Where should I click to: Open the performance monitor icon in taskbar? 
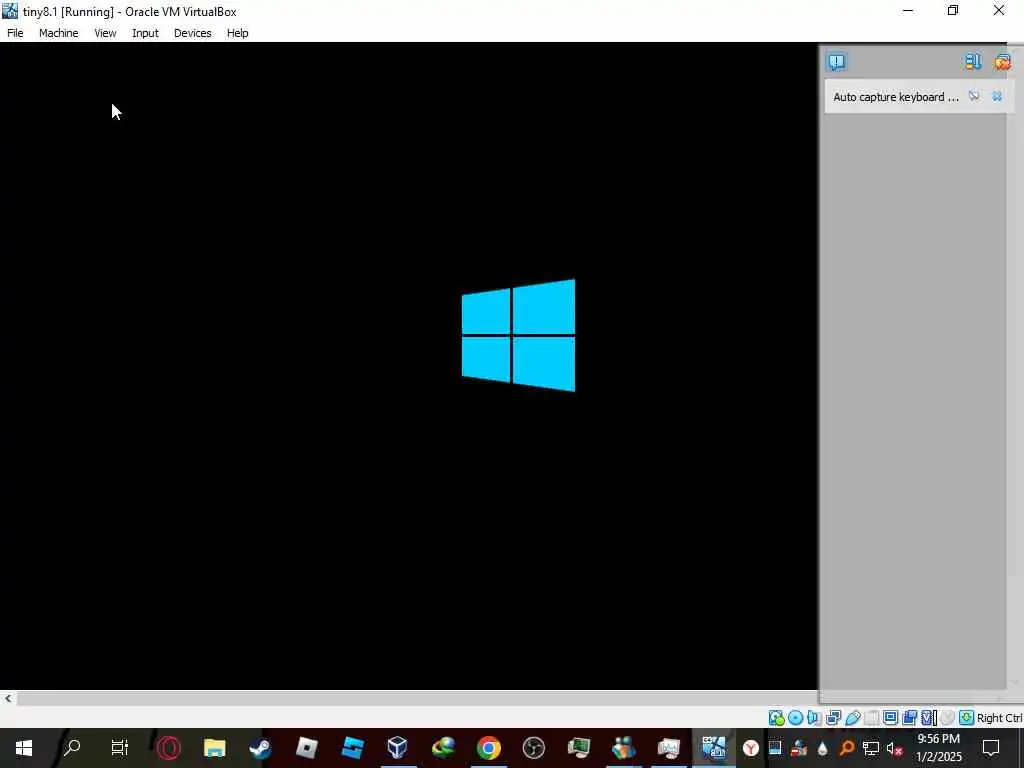pyautogui.click(x=669, y=748)
